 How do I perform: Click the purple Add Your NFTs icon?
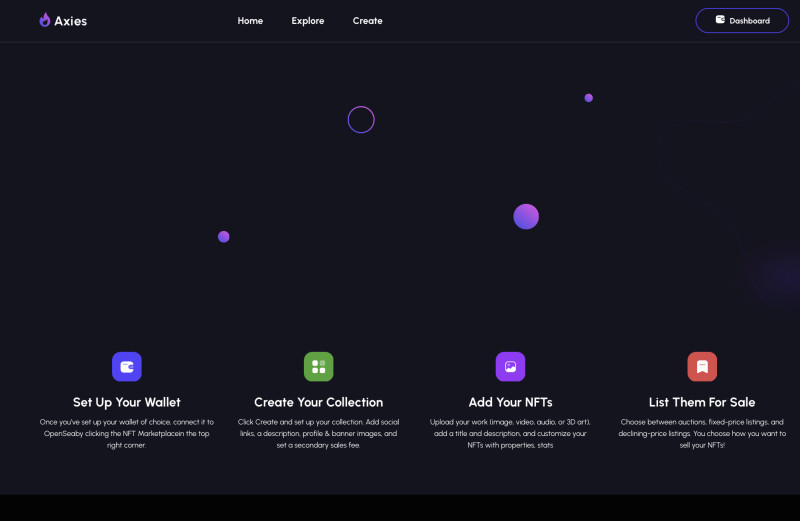pos(510,367)
